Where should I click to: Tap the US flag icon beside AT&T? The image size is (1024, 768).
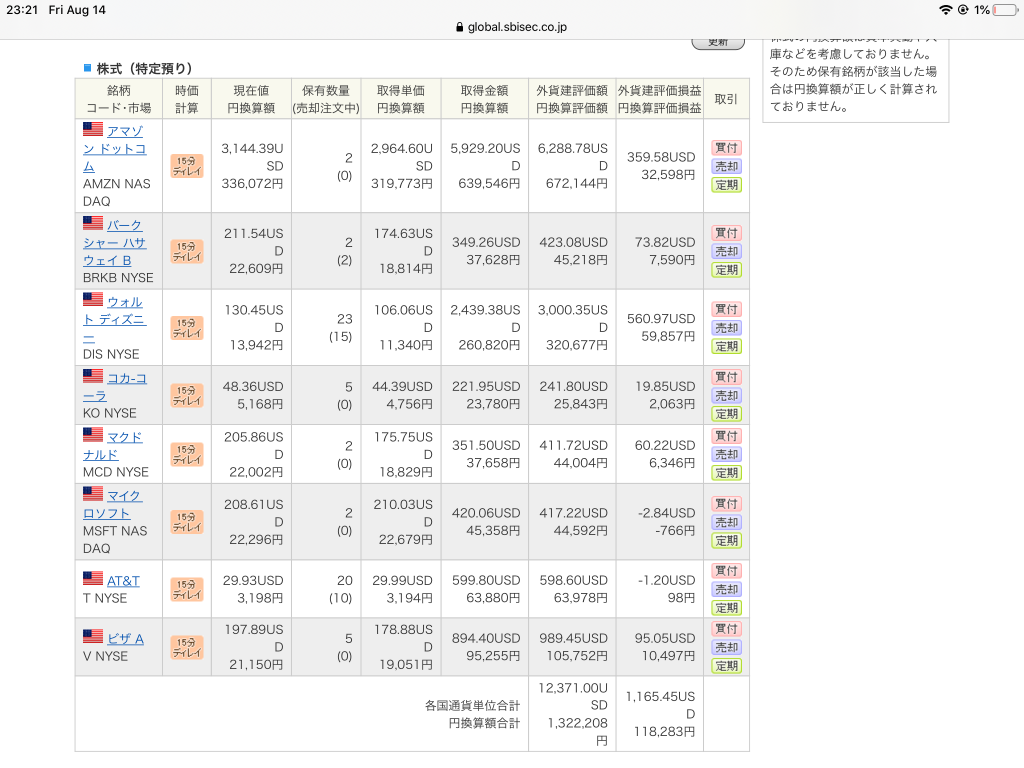93,579
